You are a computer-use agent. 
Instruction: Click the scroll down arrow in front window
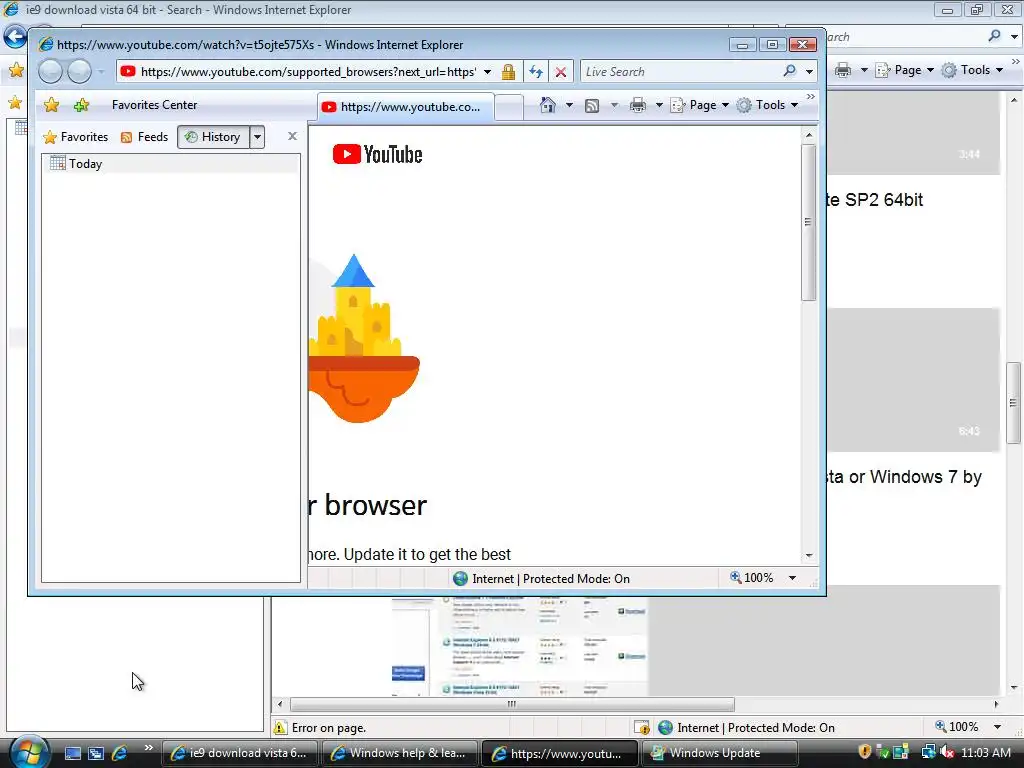(x=808, y=556)
